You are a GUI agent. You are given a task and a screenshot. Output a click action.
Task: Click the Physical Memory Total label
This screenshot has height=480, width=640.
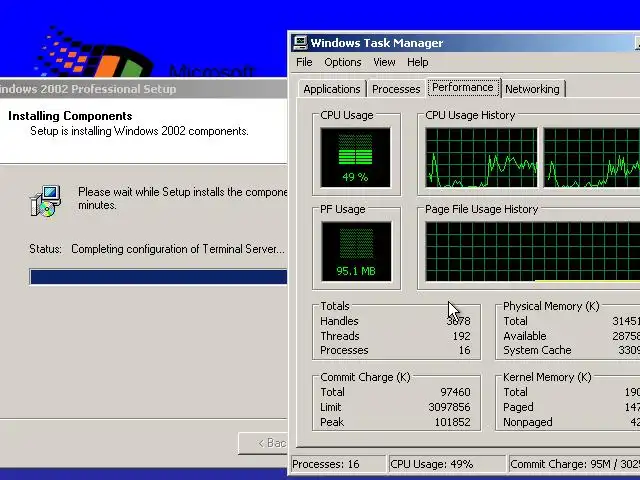pyautogui.click(x=516, y=321)
